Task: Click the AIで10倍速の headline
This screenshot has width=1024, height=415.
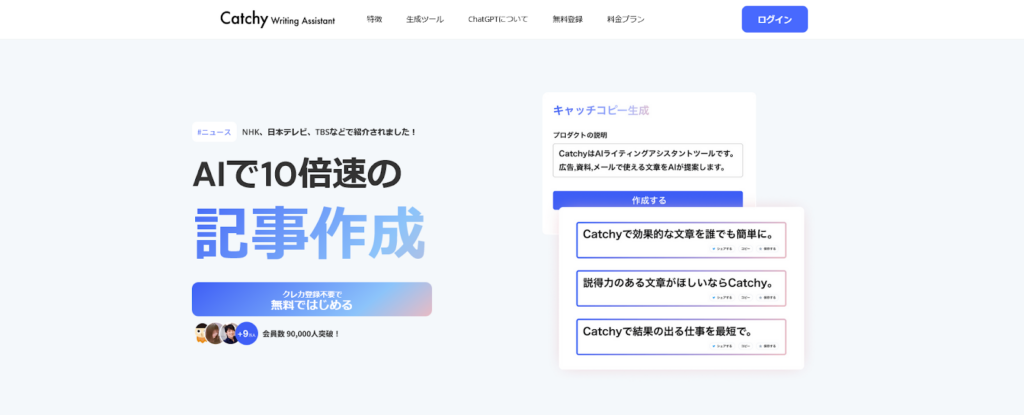Action: click(x=296, y=174)
